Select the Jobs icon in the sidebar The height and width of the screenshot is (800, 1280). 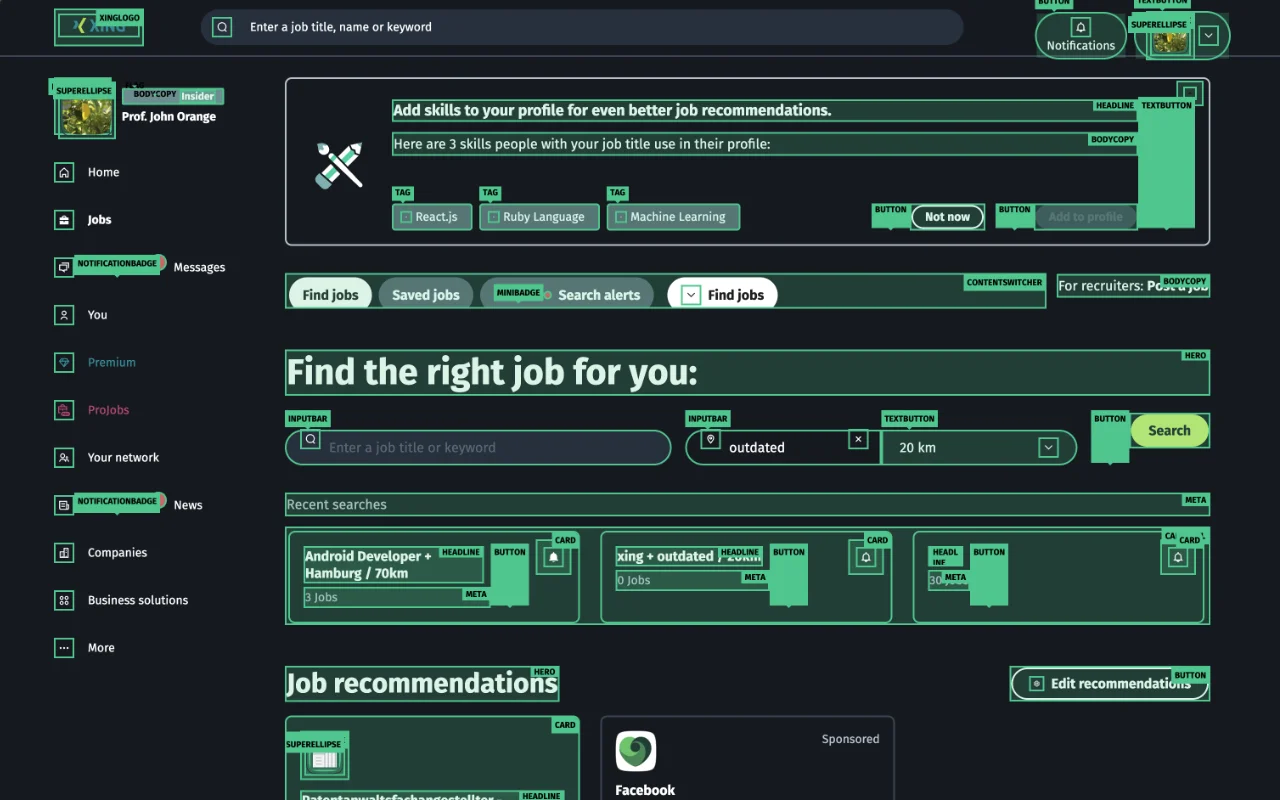coord(63,219)
